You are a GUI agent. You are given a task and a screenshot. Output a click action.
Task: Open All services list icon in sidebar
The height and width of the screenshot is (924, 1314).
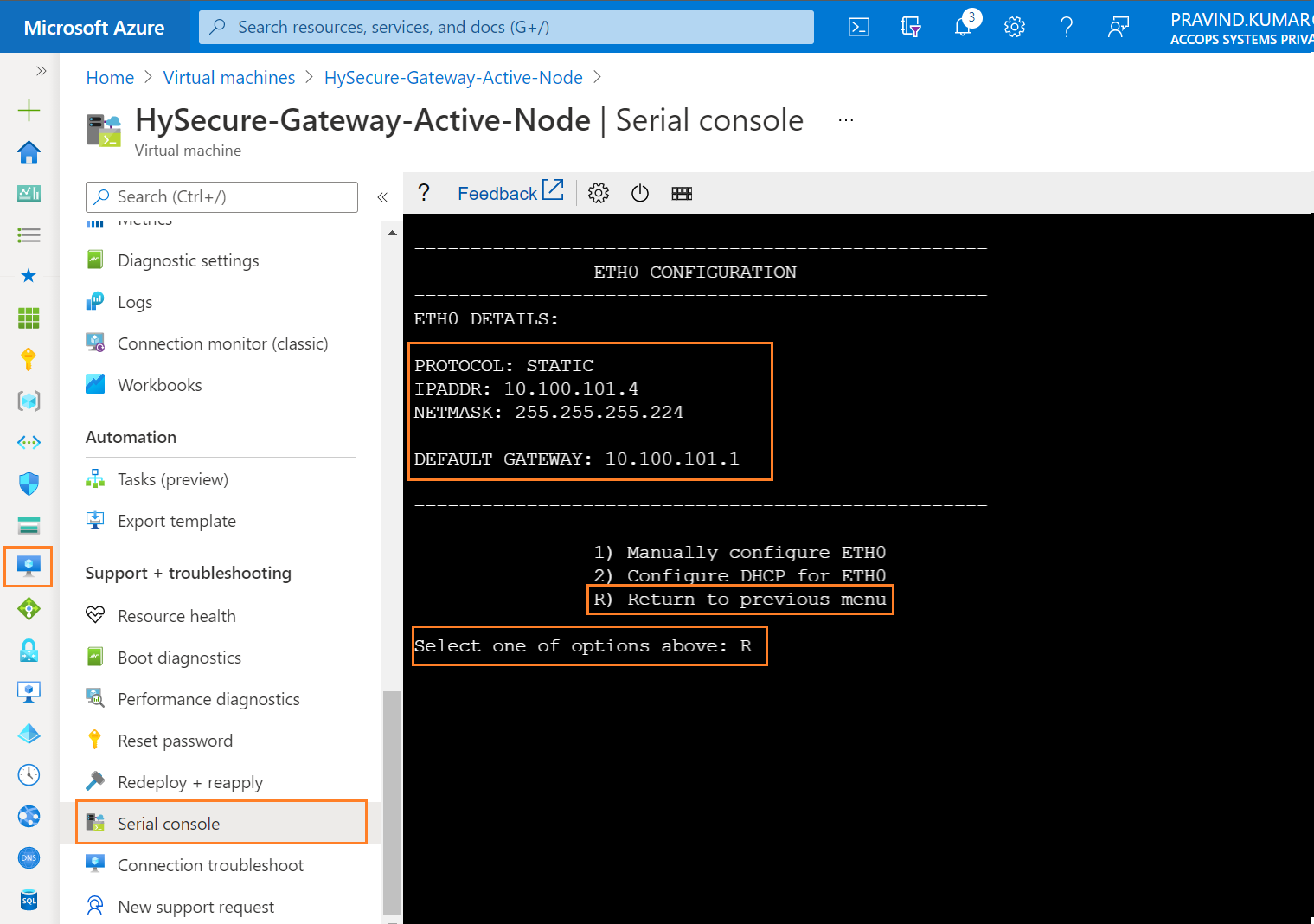click(29, 234)
